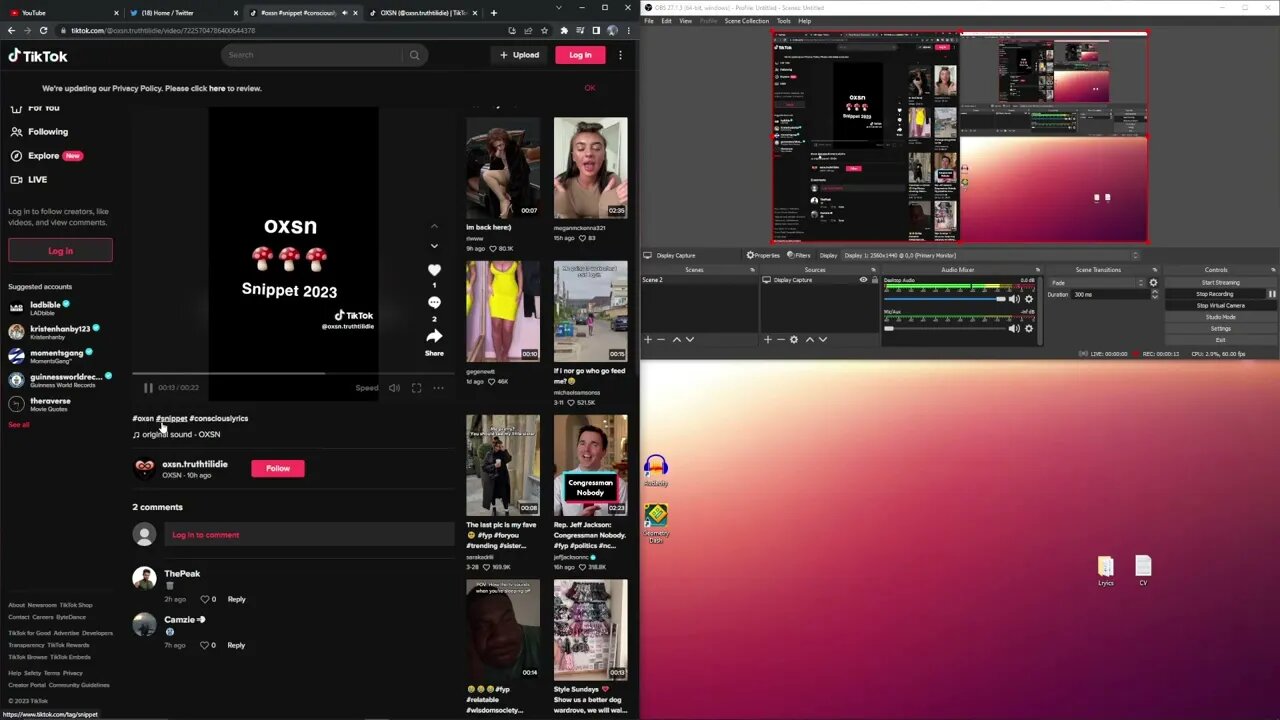The width and height of the screenshot is (1280, 720).
Task: Click the Share arrow icon on video
Action: coord(434,336)
